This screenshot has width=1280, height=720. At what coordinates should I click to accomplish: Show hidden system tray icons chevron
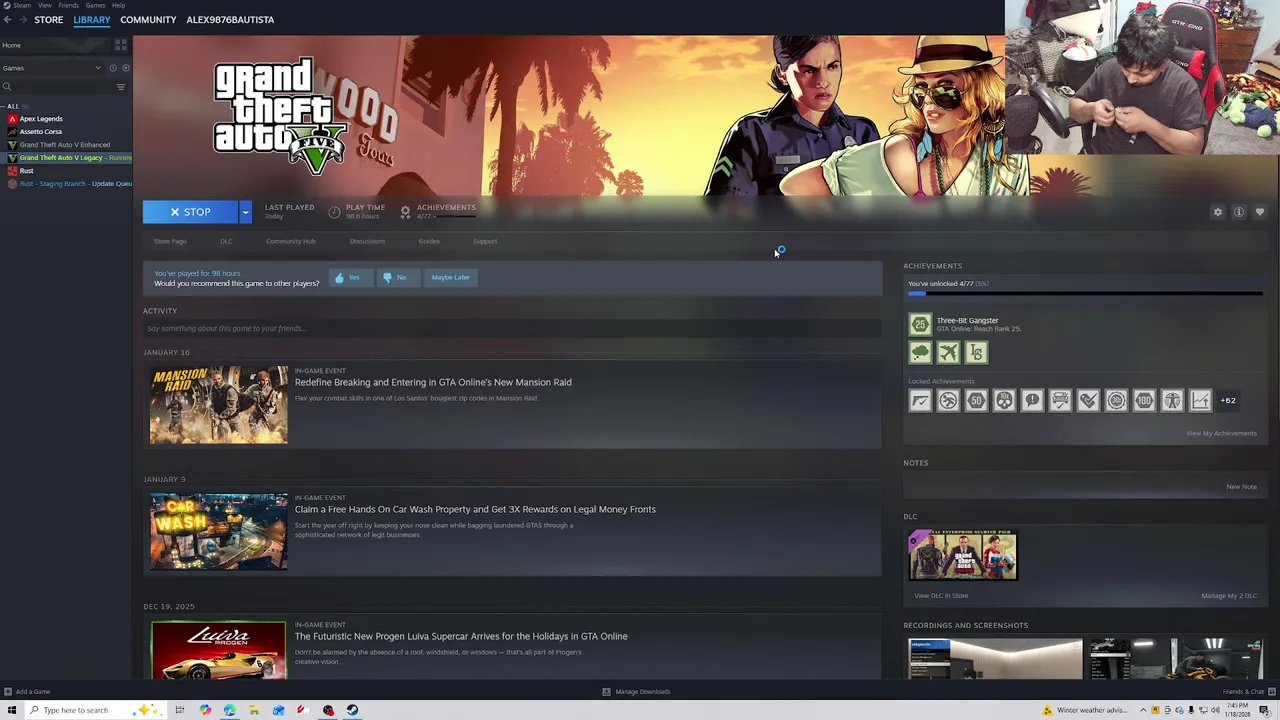pyautogui.click(x=1143, y=710)
